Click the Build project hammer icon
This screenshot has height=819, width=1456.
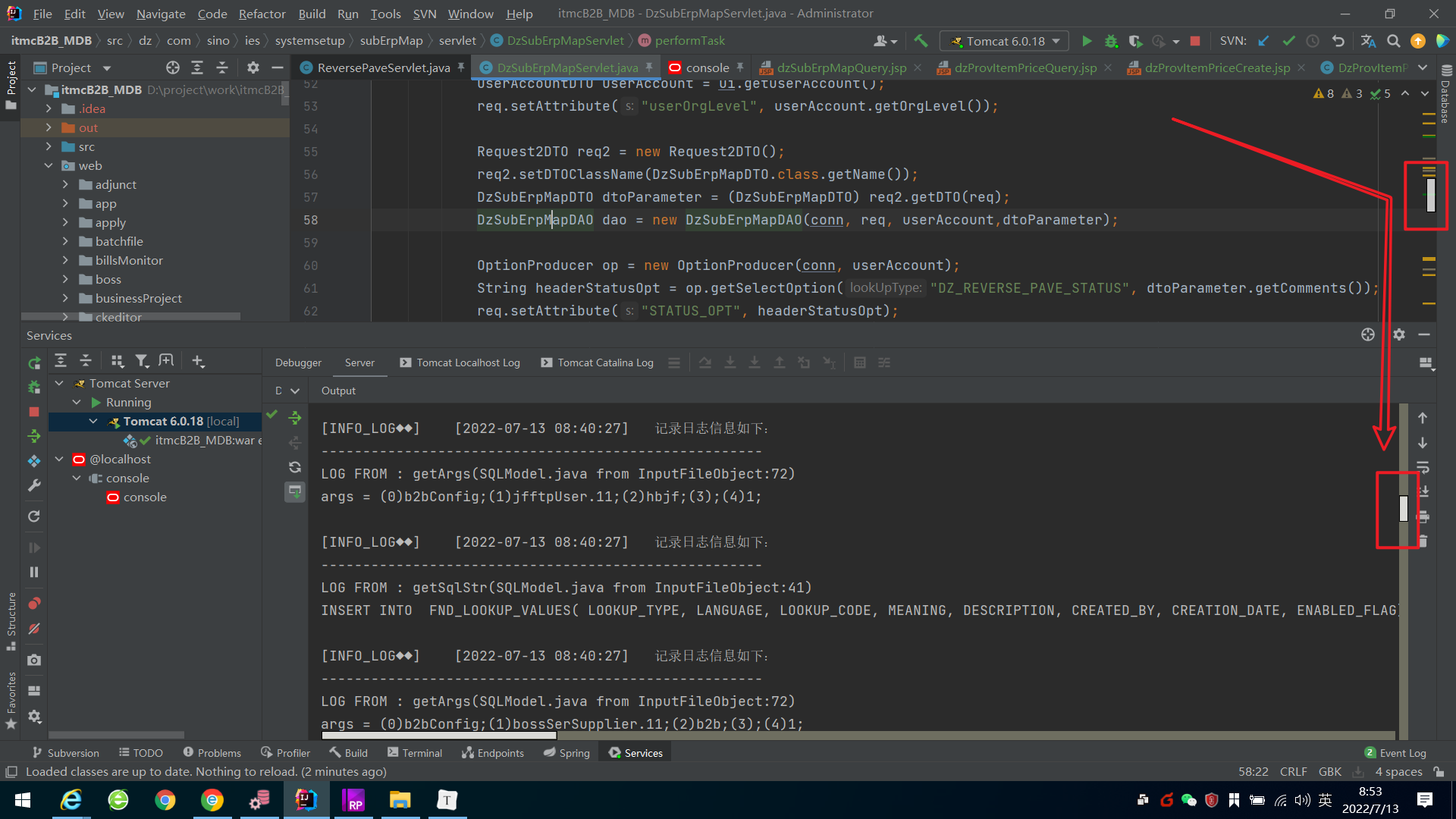[921, 41]
